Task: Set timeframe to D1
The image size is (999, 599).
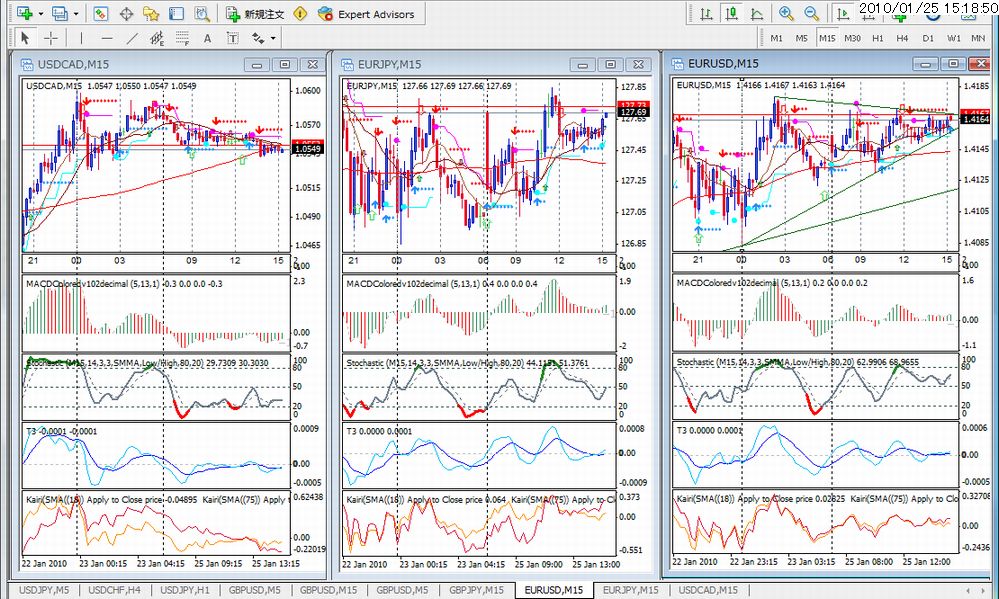Action: [928, 38]
